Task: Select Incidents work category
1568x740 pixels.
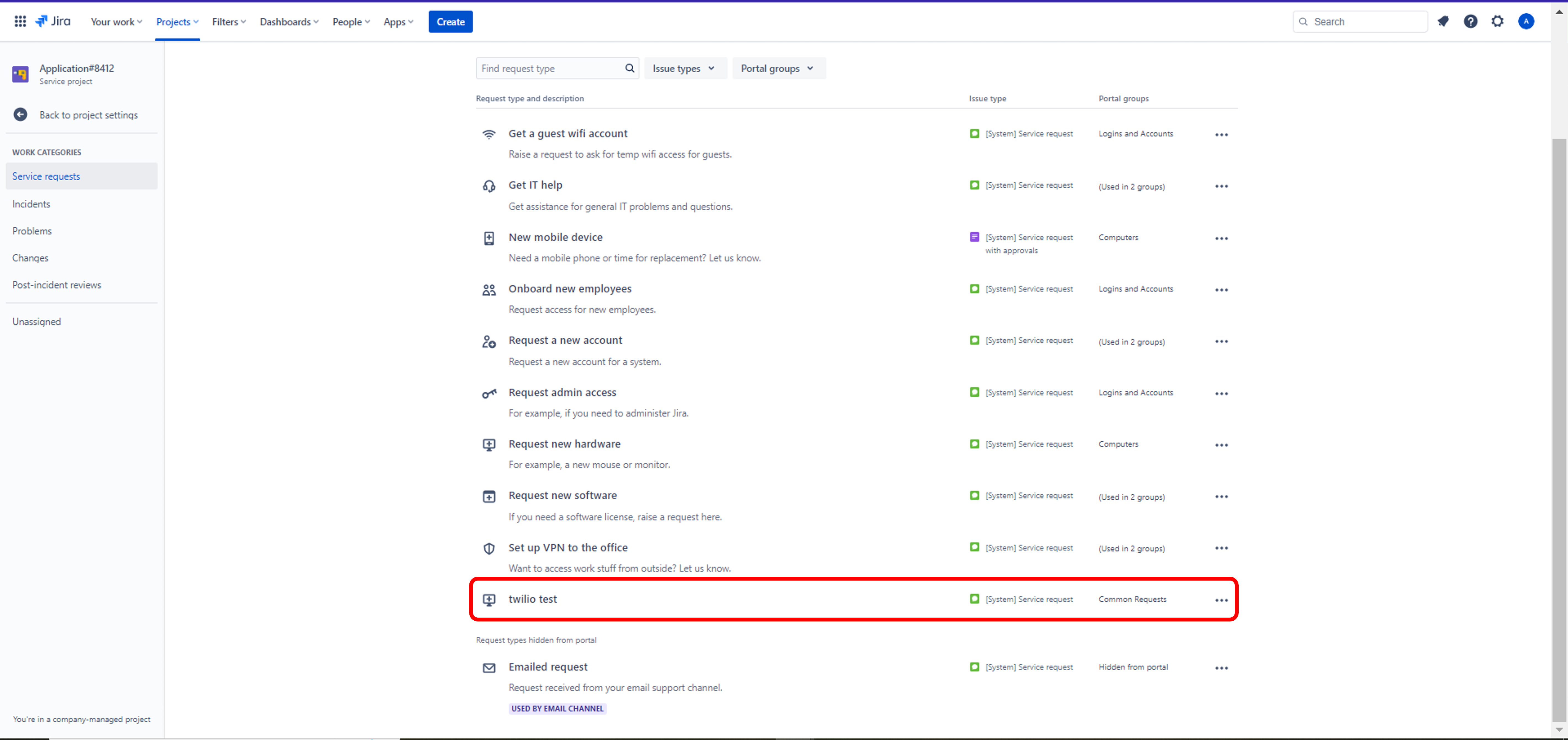Action: coord(31,204)
